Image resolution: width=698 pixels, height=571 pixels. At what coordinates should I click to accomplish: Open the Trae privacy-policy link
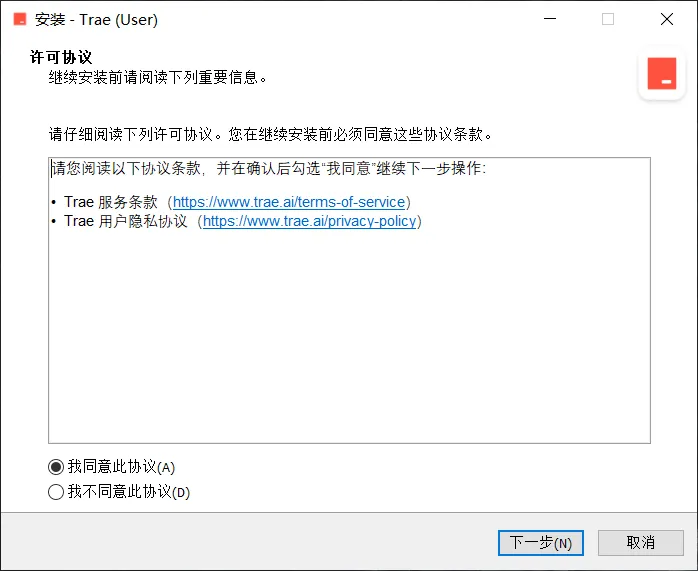coord(309,221)
